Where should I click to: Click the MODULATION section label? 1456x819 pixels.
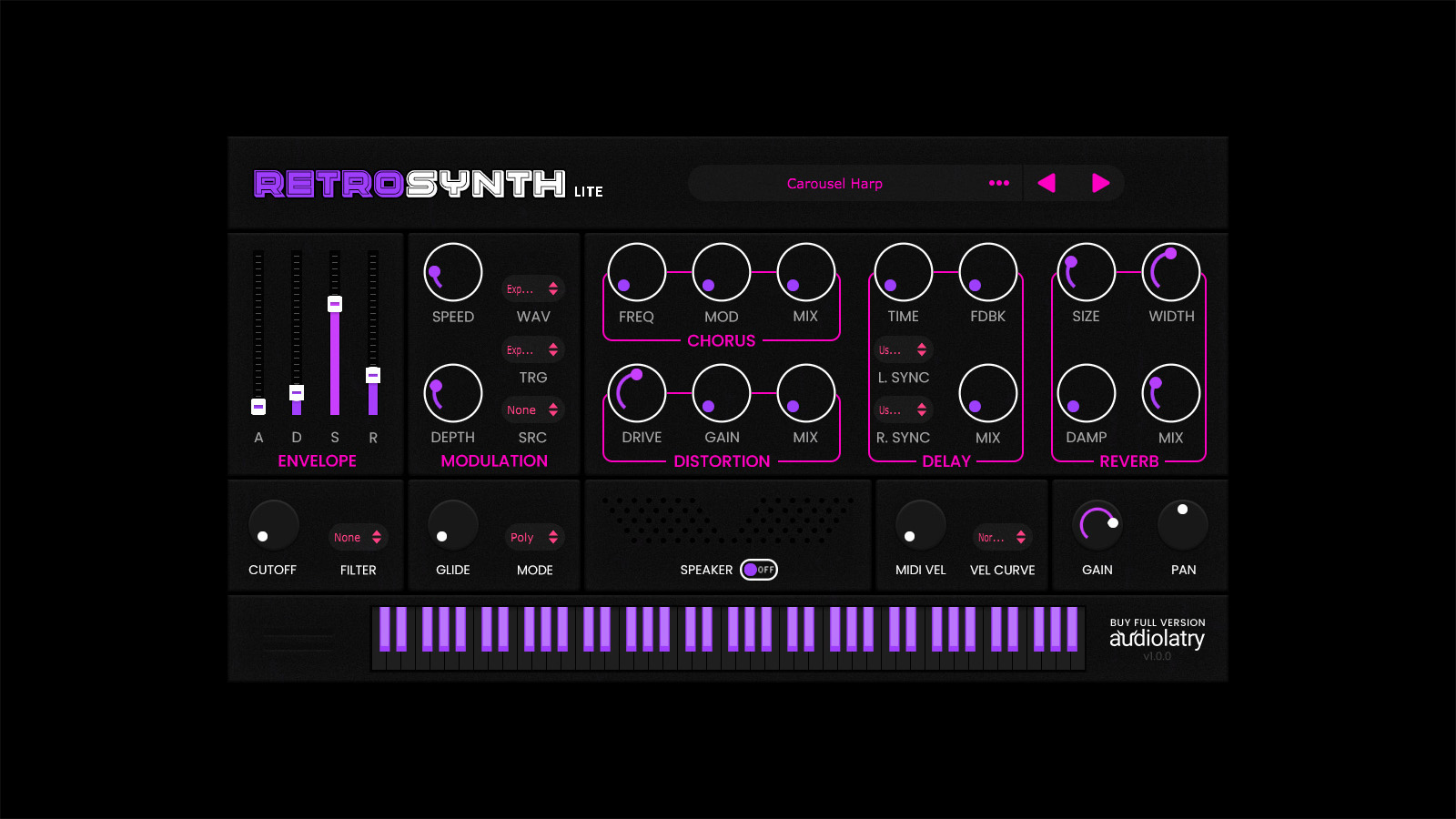494,461
